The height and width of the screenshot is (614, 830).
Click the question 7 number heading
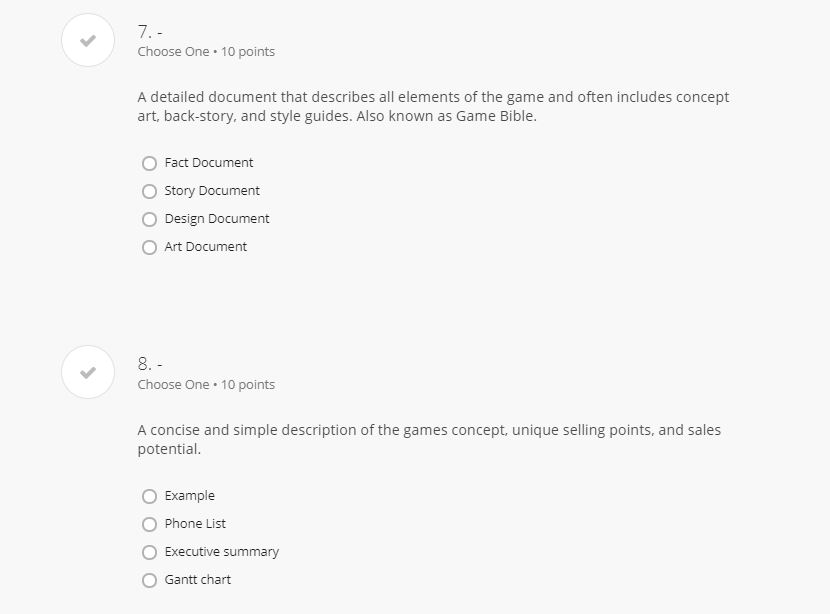pos(150,31)
